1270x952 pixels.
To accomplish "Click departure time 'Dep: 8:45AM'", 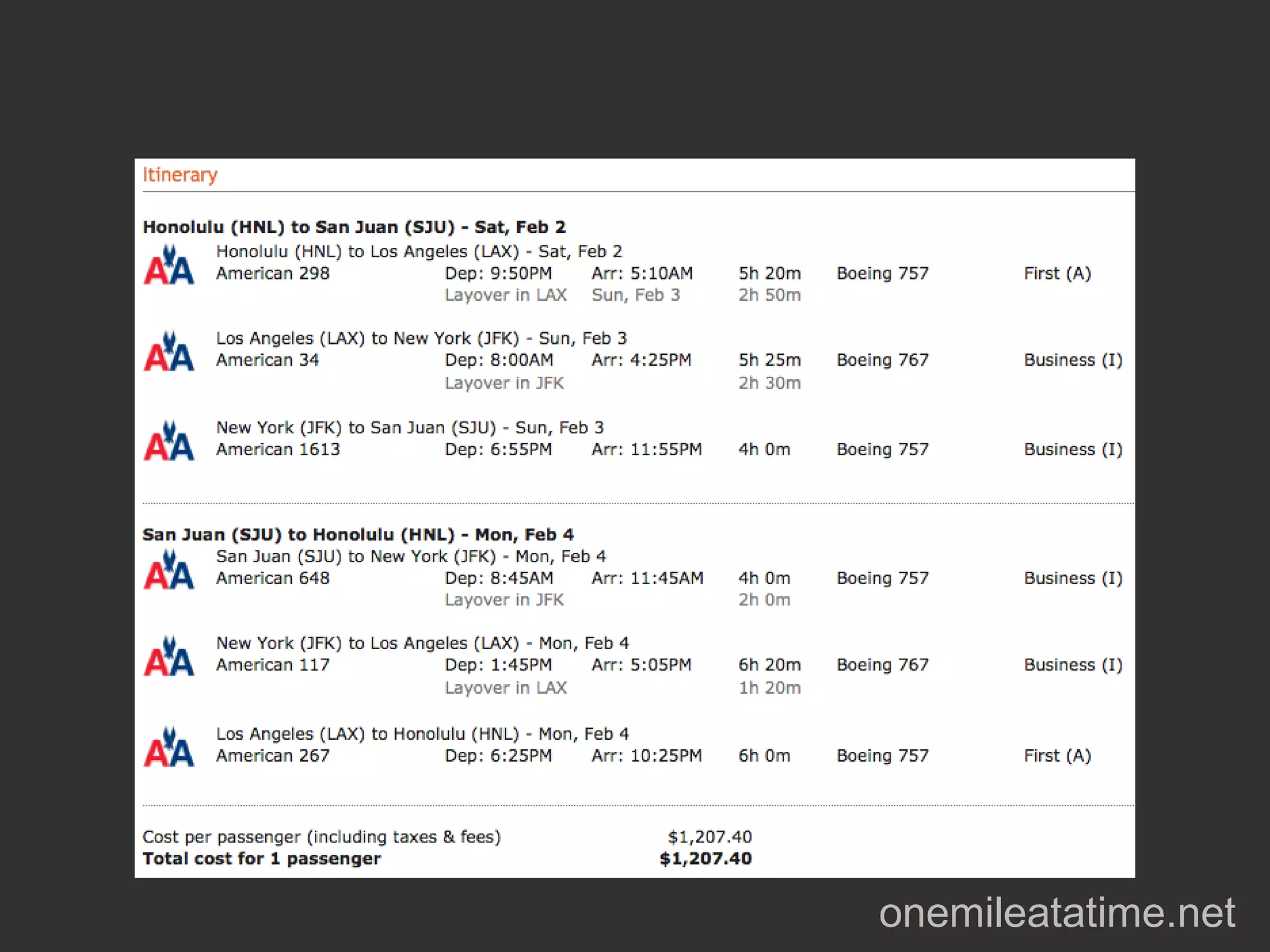I will (499, 578).
